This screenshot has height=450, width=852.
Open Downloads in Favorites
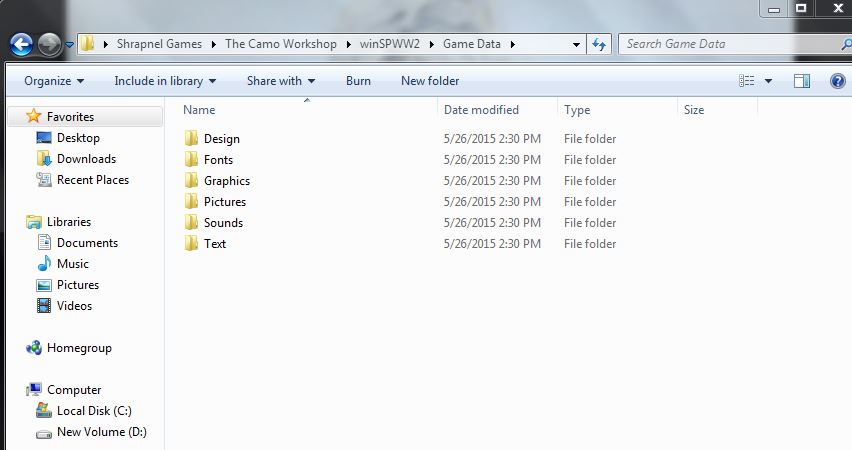(x=86, y=159)
